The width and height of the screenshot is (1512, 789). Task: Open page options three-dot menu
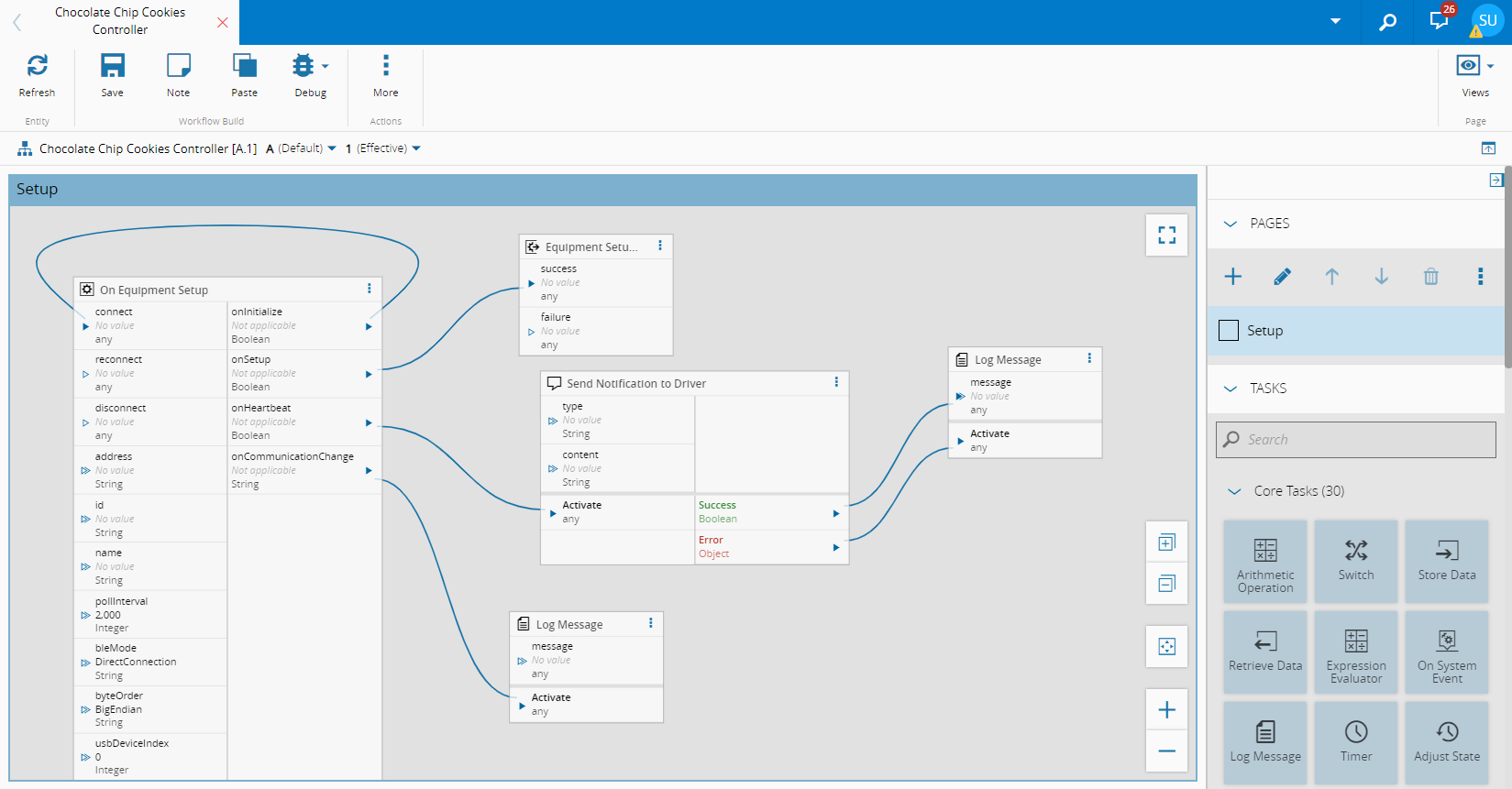(x=1481, y=277)
